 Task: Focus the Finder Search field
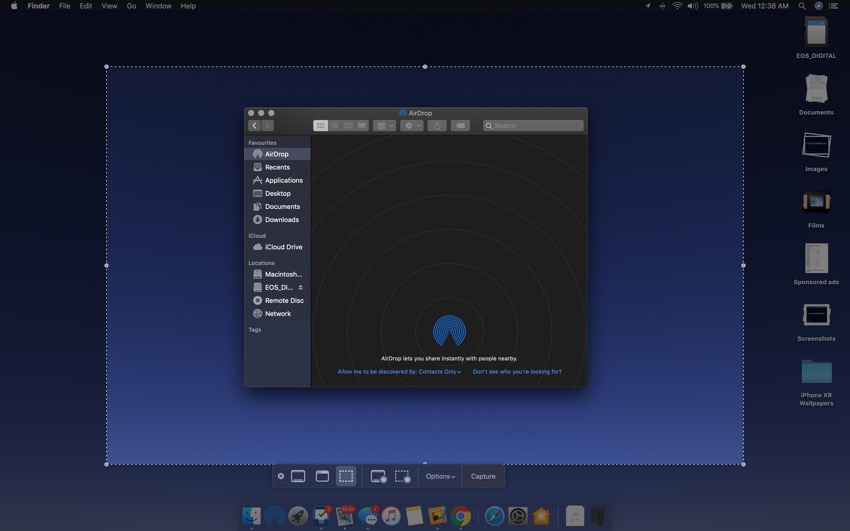533,126
